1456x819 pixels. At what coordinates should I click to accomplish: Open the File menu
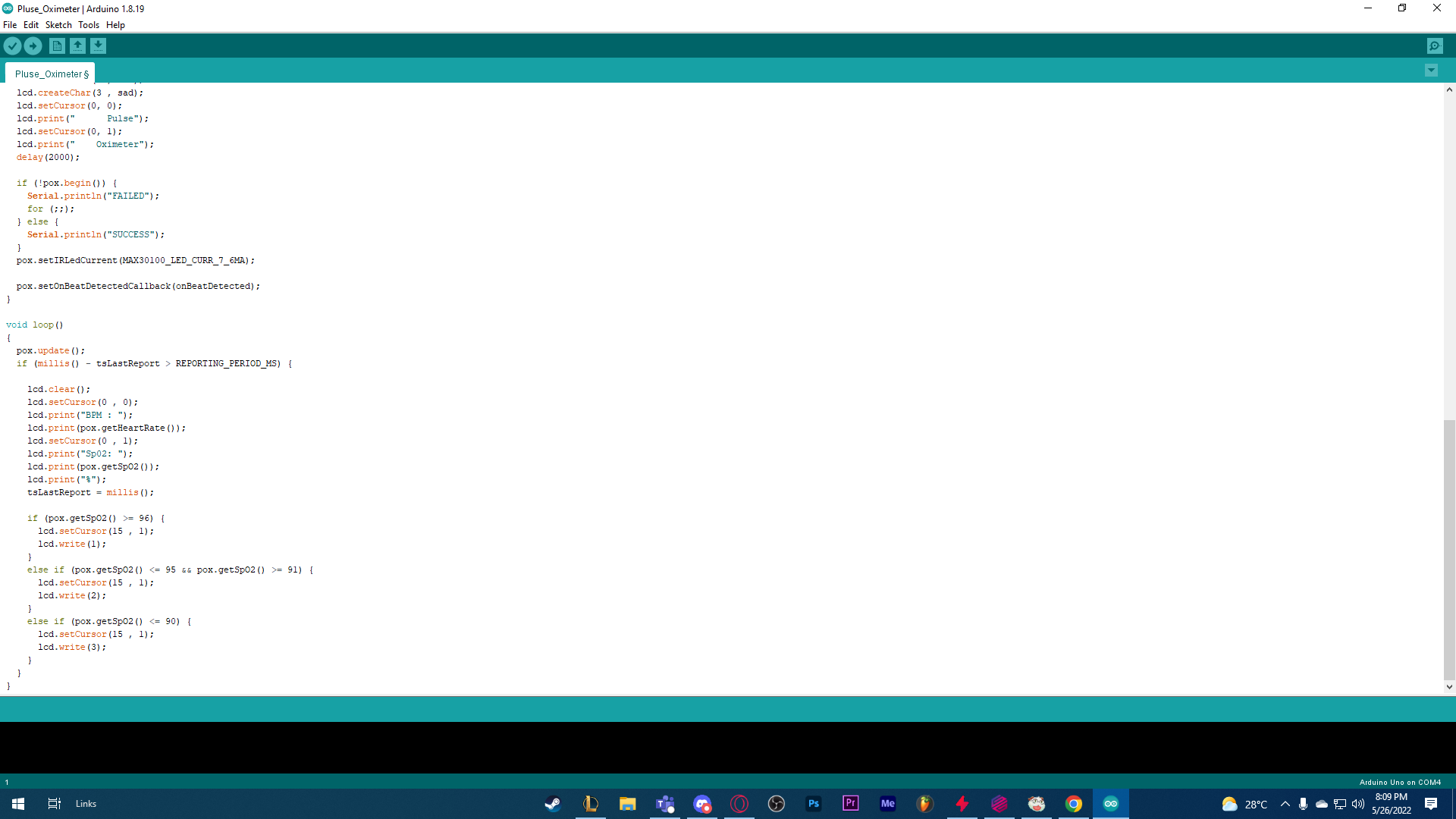[10, 25]
